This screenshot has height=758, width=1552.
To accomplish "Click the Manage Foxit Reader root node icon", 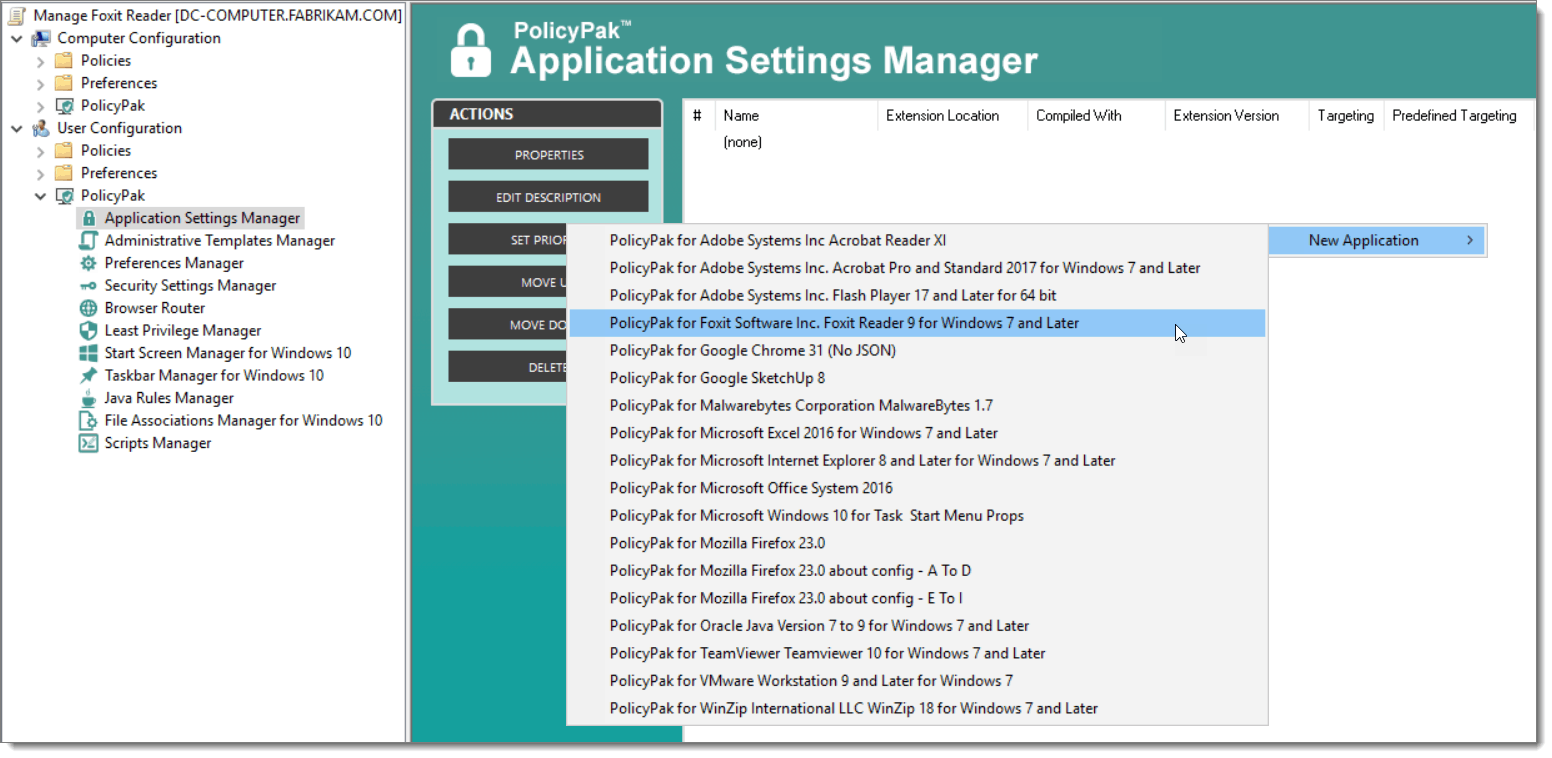I will click(17, 16).
